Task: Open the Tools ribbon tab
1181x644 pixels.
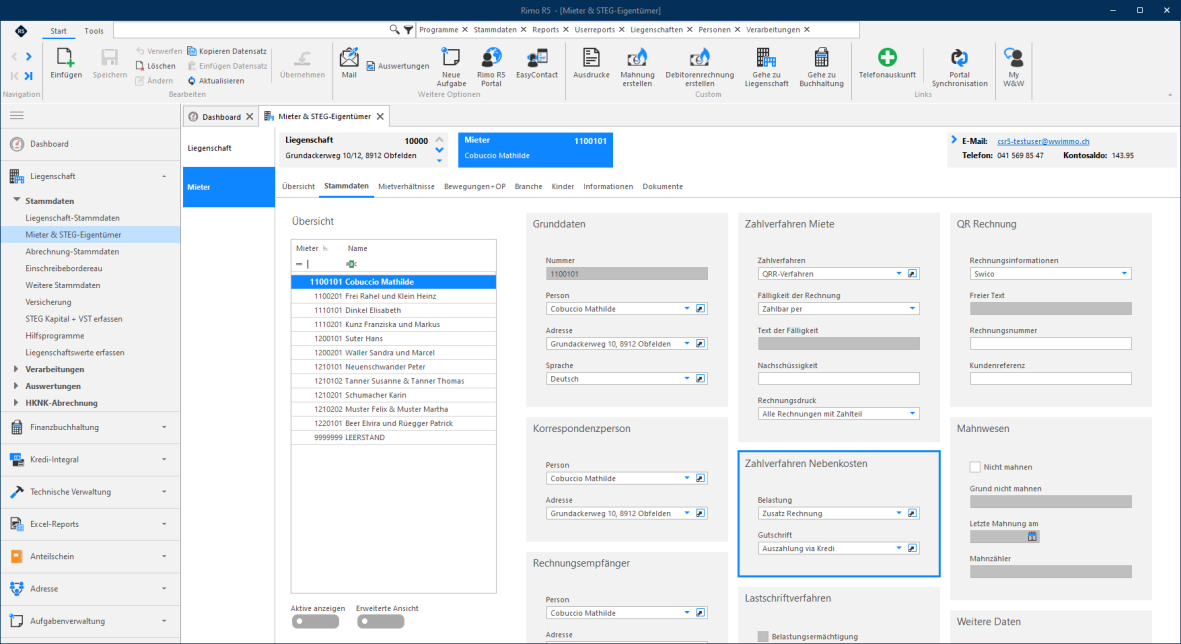Action: [94, 31]
